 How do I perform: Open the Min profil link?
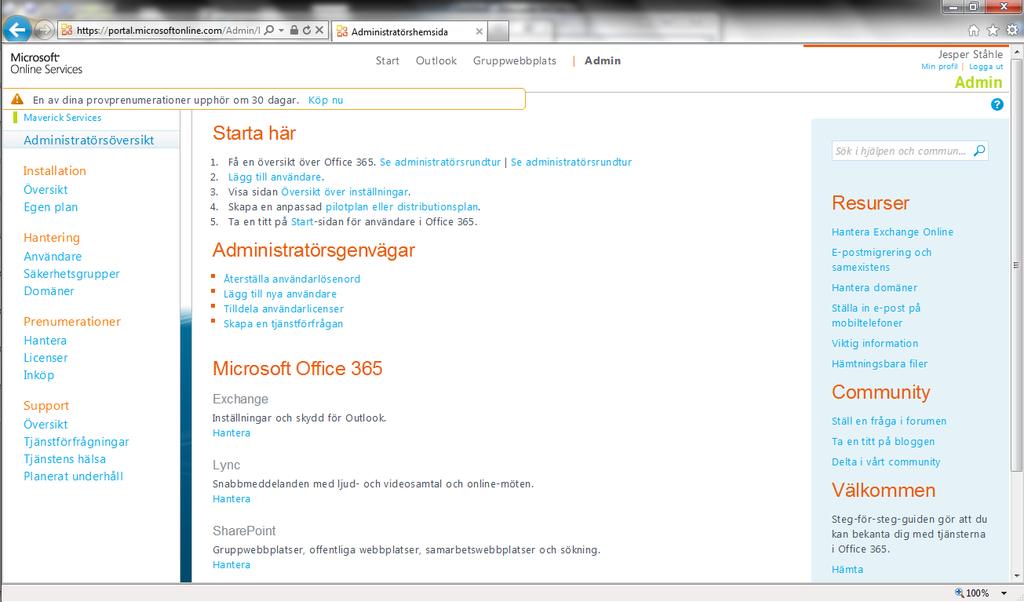tap(939, 67)
